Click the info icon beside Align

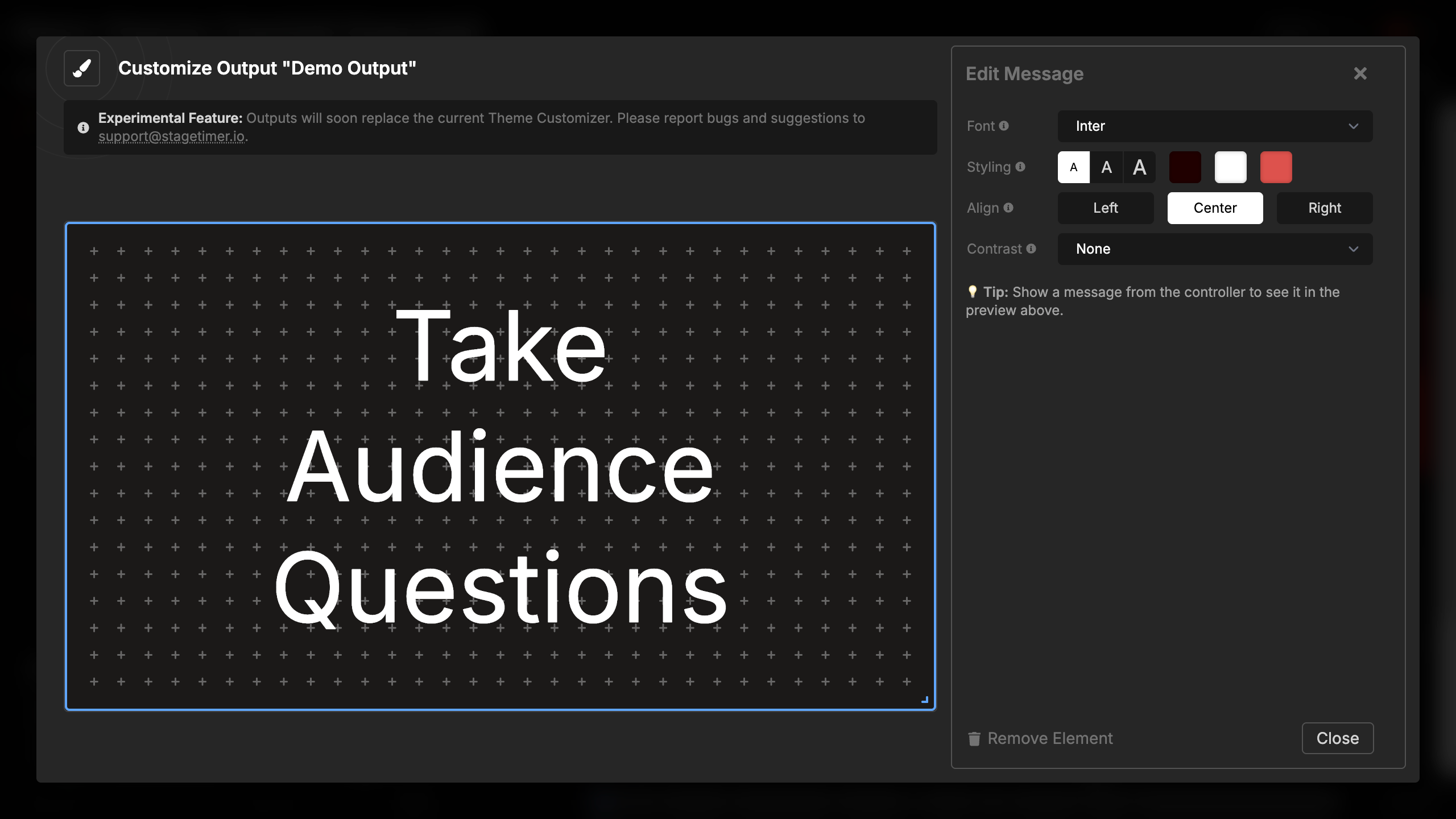click(1008, 208)
